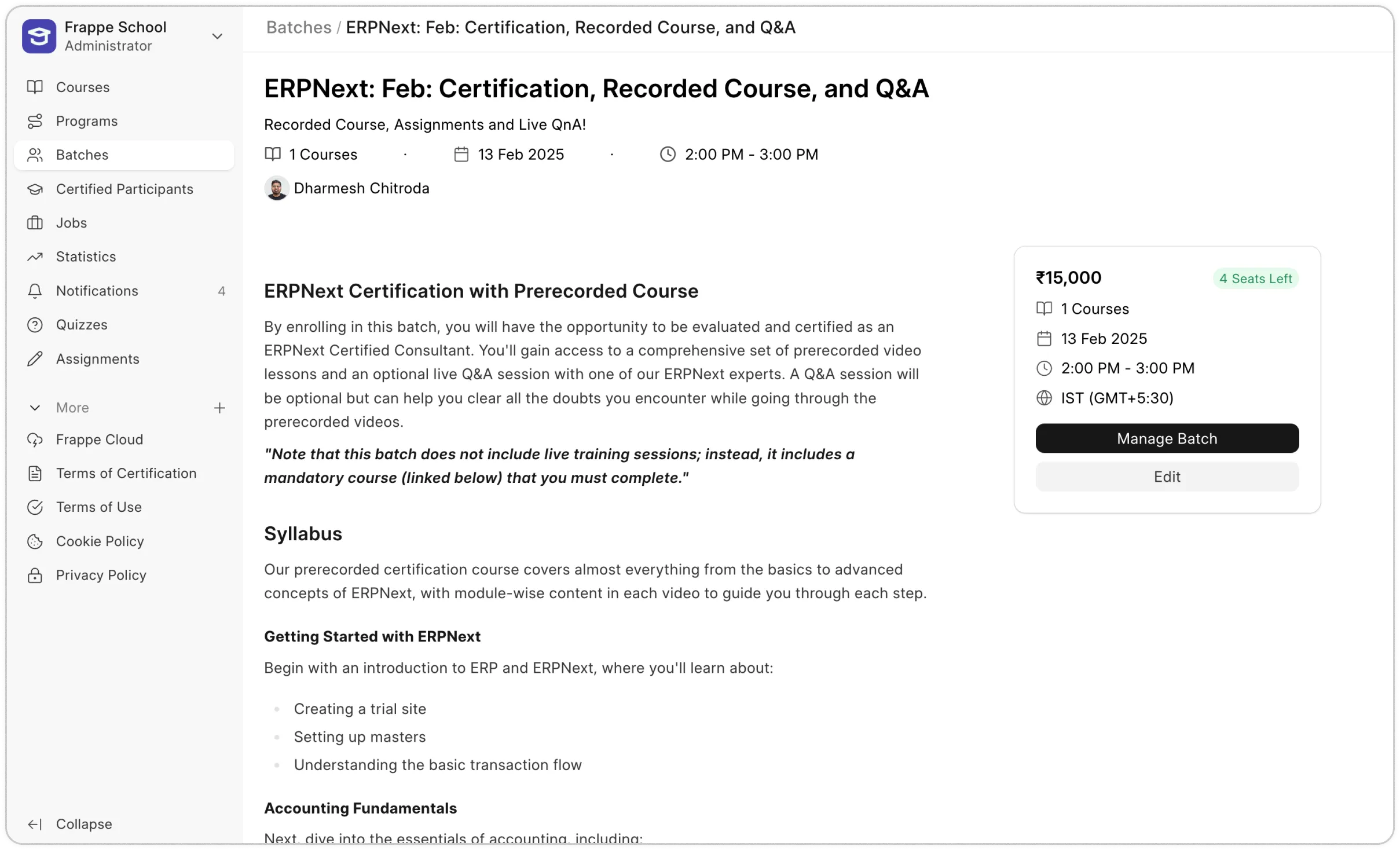
Task: Click the Batches breadcrumb link
Action: (x=298, y=27)
